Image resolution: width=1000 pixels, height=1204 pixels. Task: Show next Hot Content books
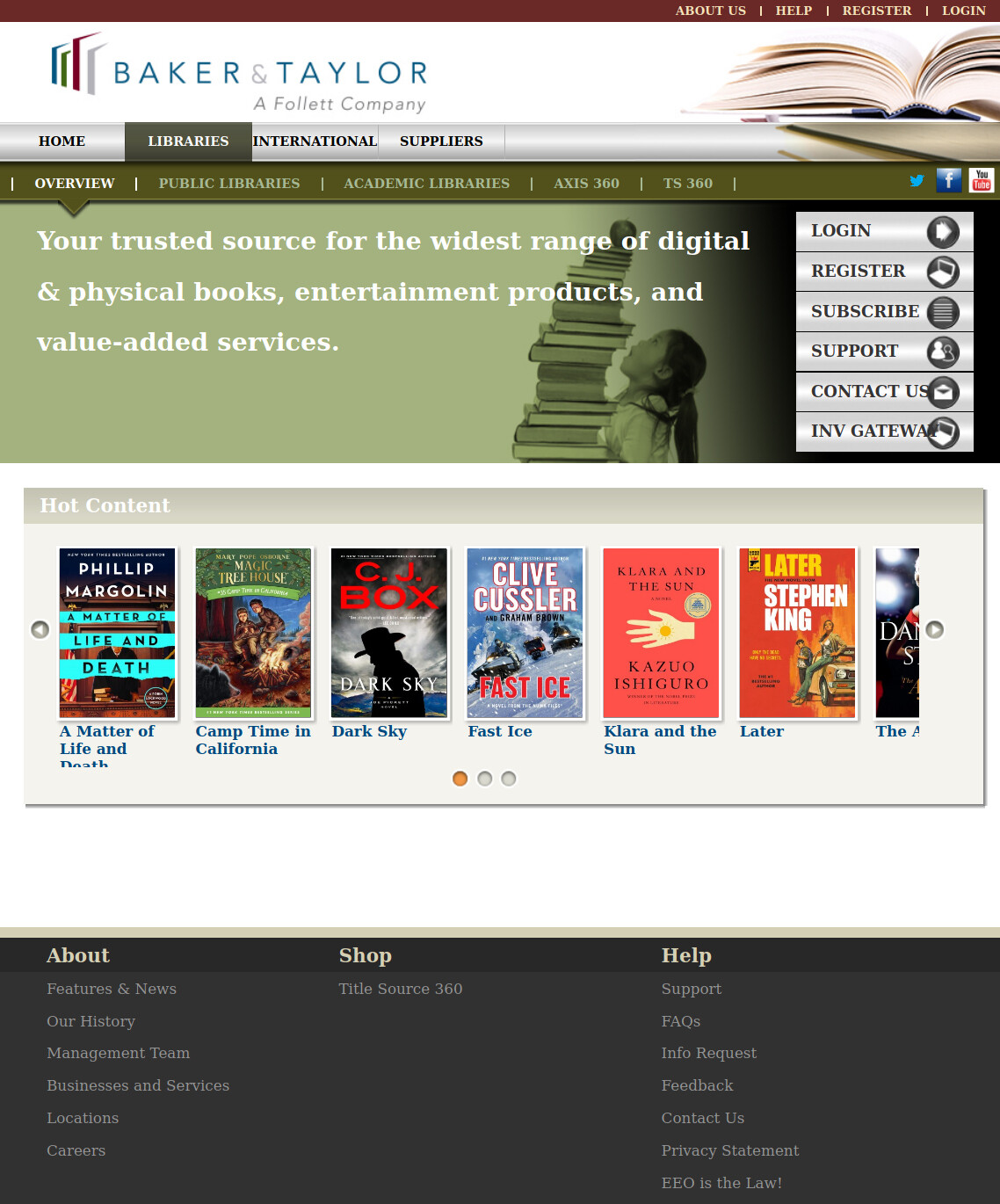click(934, 630)
